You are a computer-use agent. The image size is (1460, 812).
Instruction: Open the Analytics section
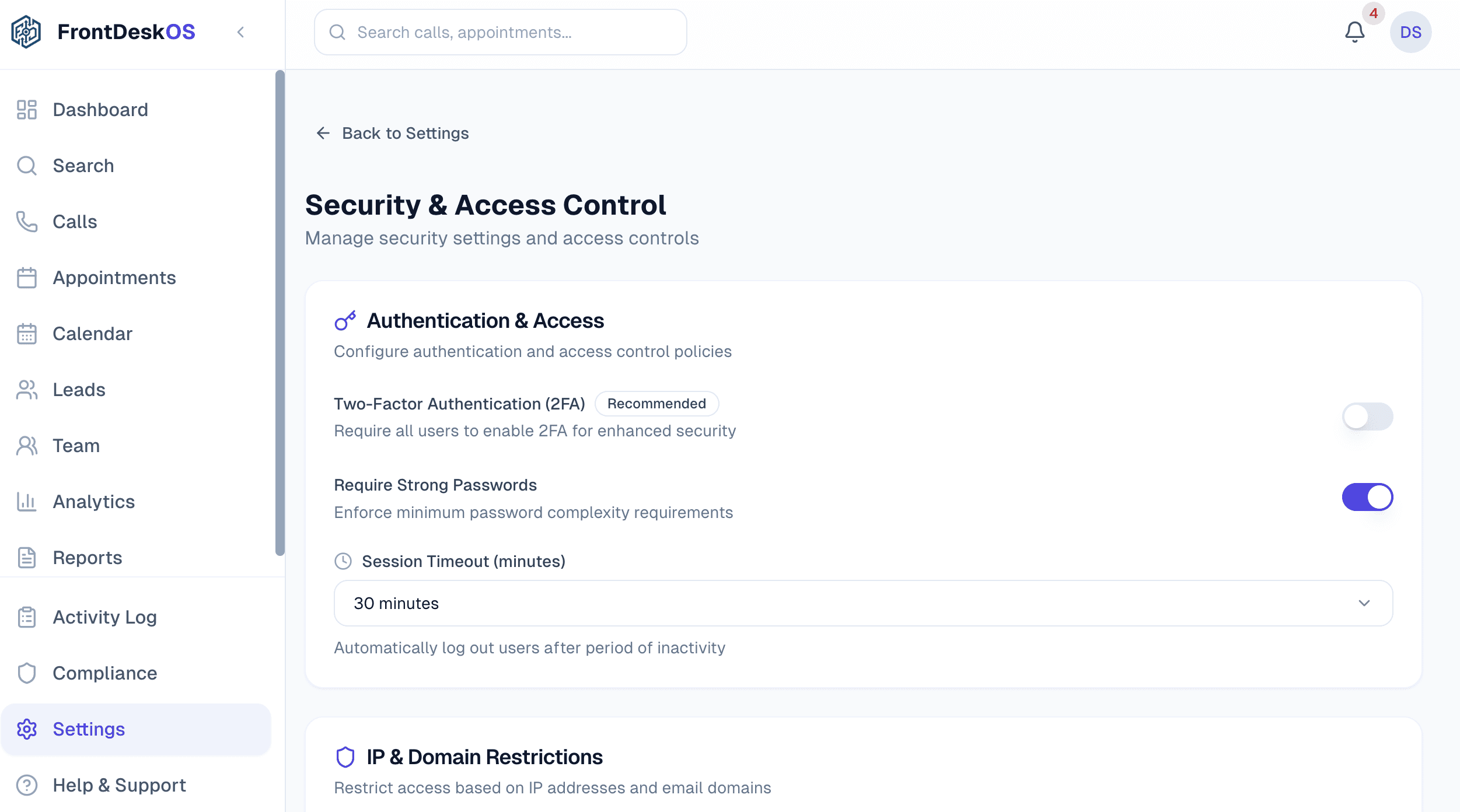tap(93, 502)
